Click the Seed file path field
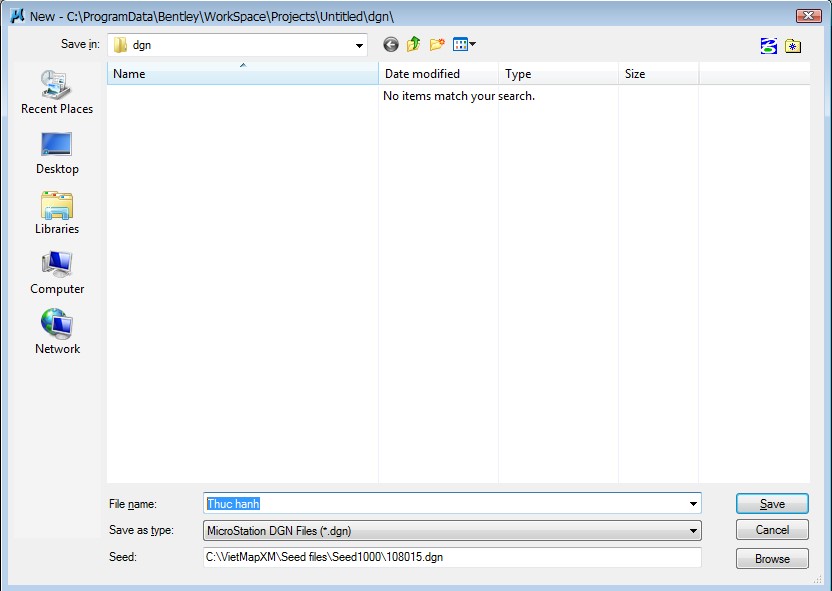The image size is (832, 591). [452, 557]
